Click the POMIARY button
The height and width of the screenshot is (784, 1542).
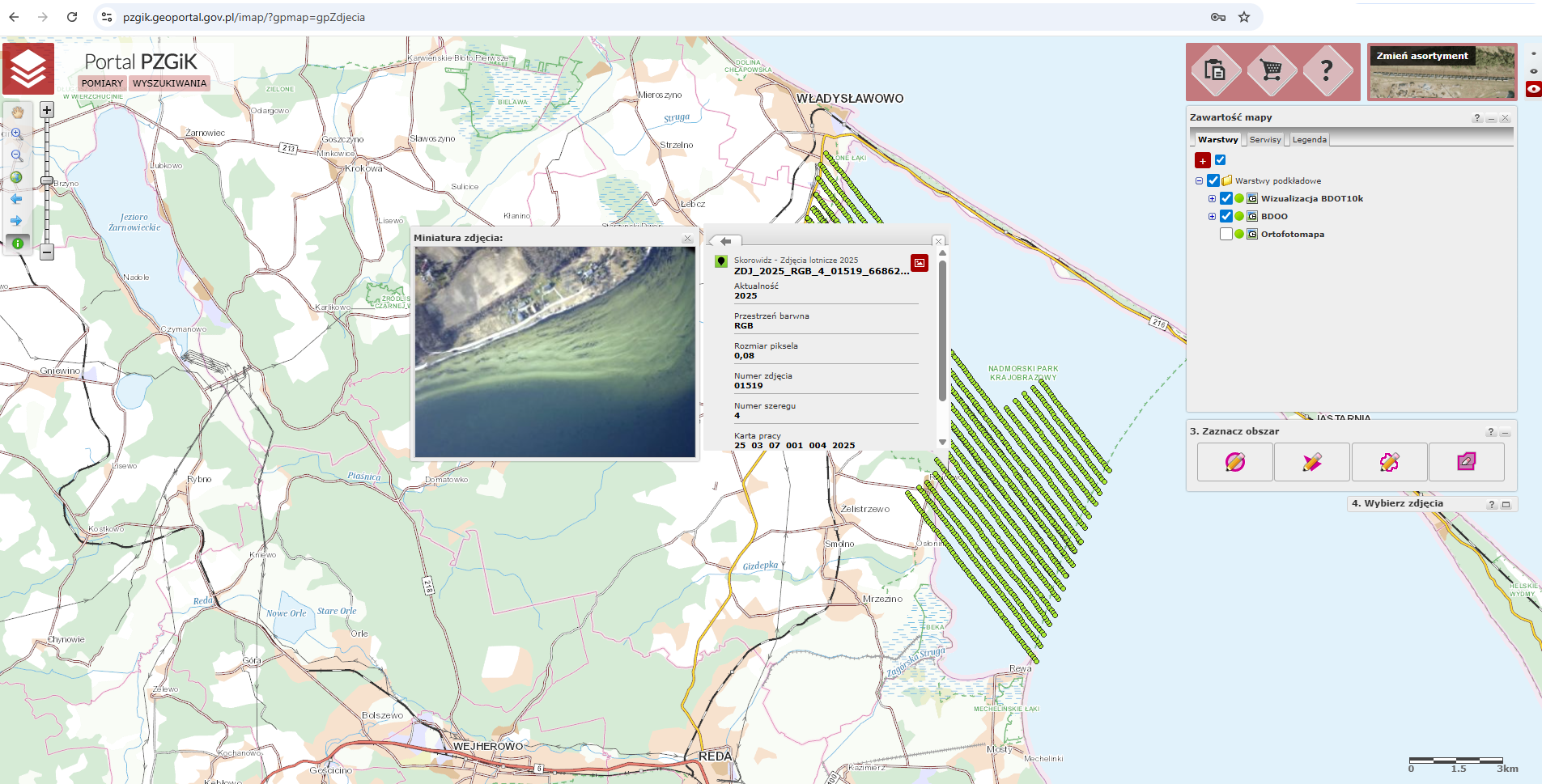pyautogui.click(x=102, y=83)
